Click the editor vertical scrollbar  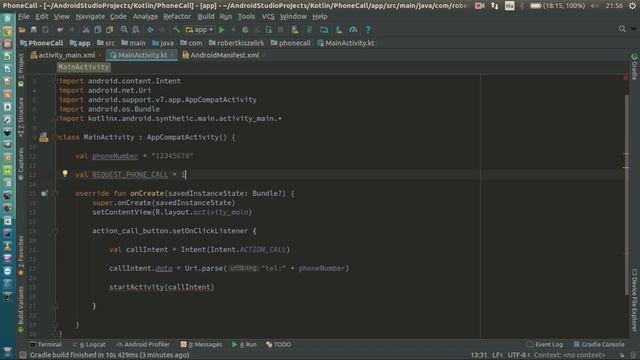click(x=626, y=194)
